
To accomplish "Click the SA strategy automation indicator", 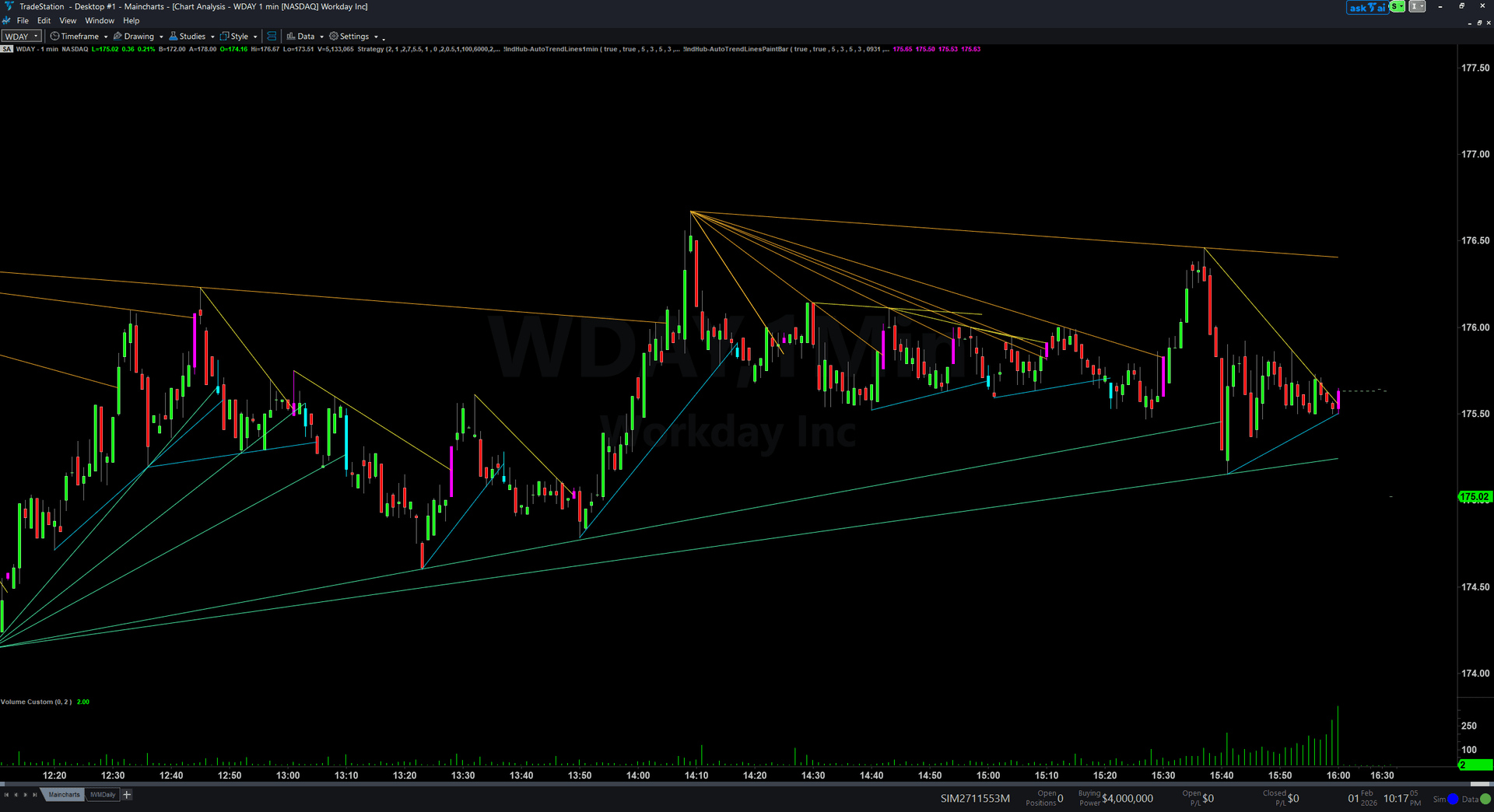I will (x=7, y=49).
